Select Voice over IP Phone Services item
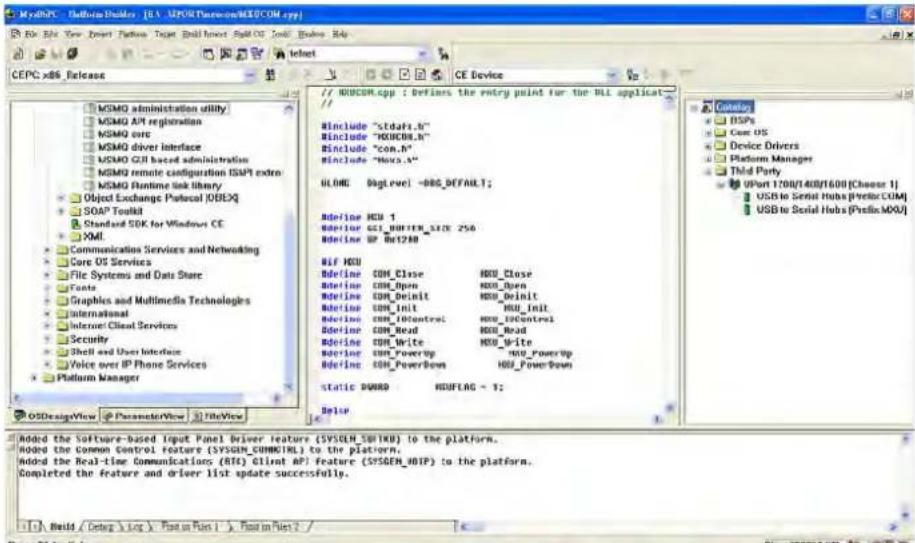 (x=138, y=365)
